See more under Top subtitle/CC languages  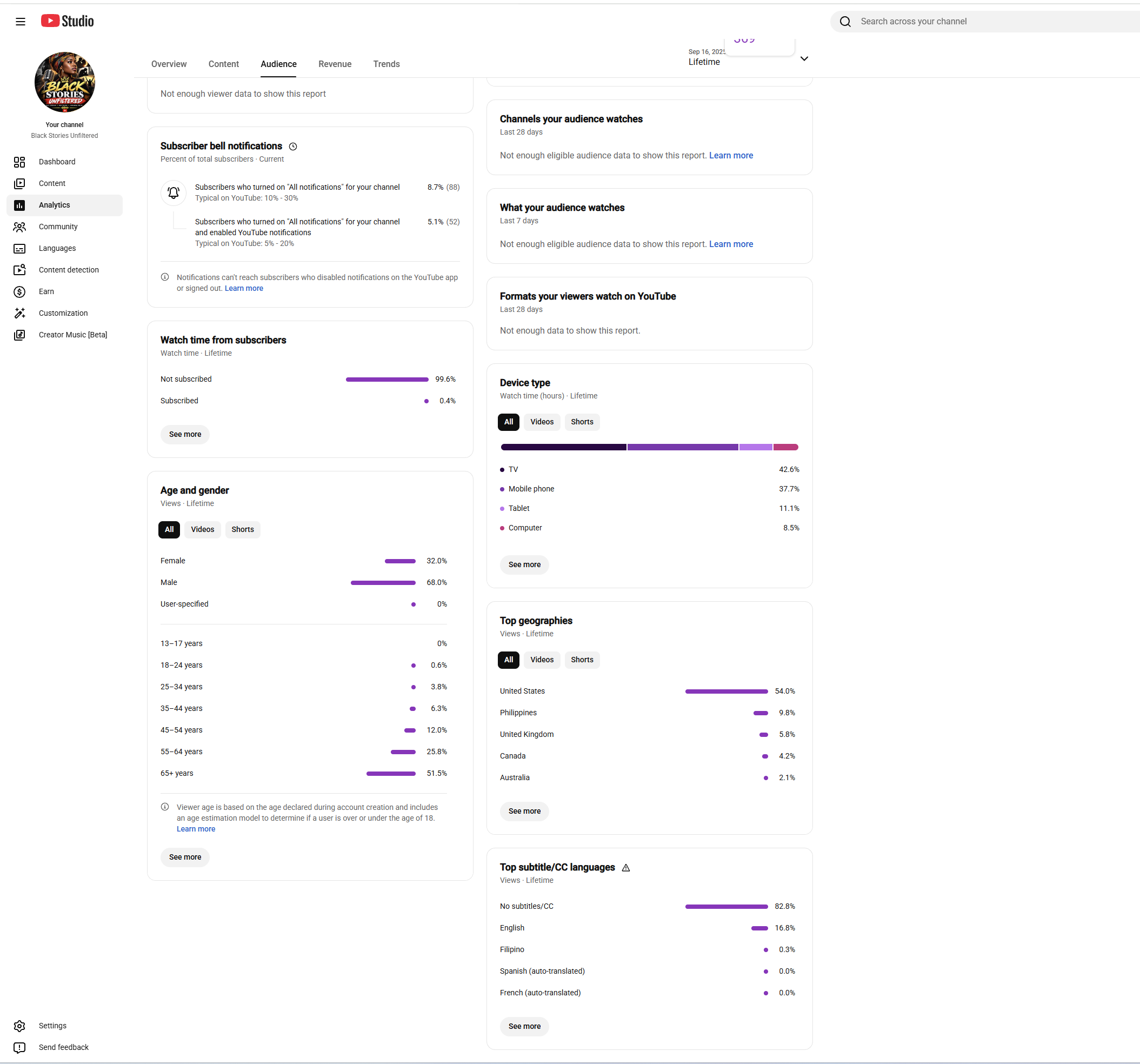coord(524,1026)
